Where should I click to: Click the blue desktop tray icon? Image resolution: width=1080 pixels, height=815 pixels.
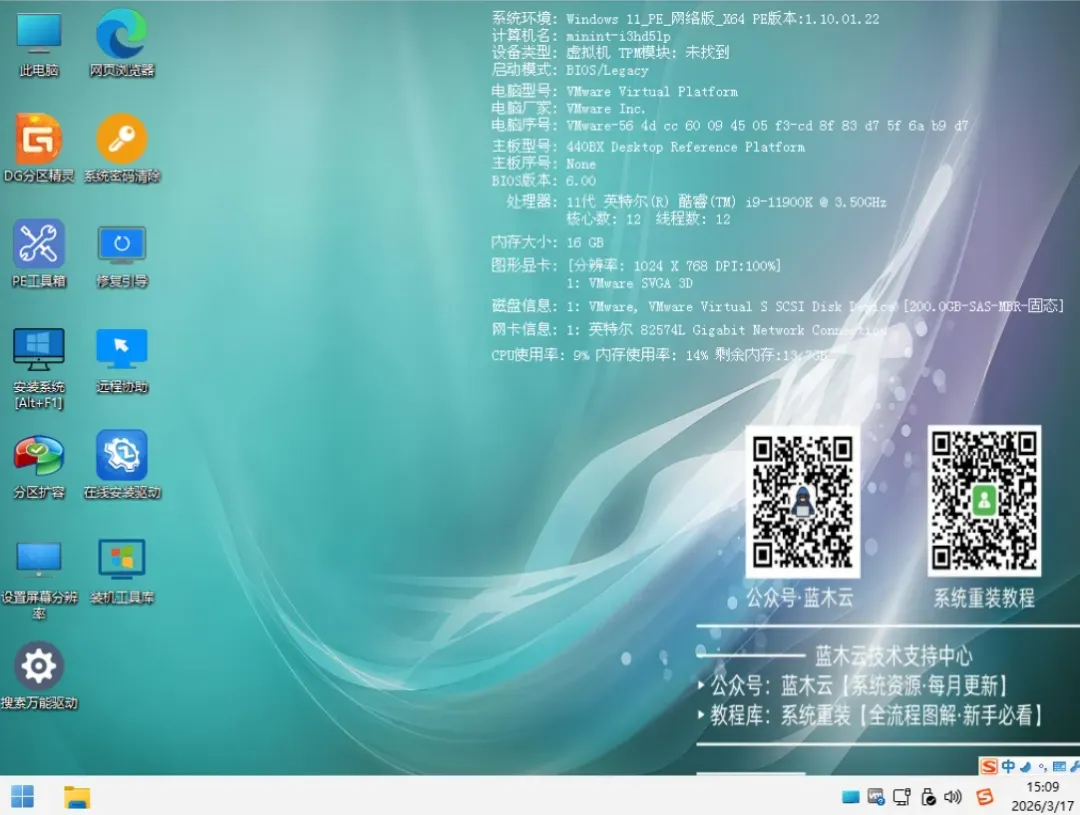coord(851,797)
